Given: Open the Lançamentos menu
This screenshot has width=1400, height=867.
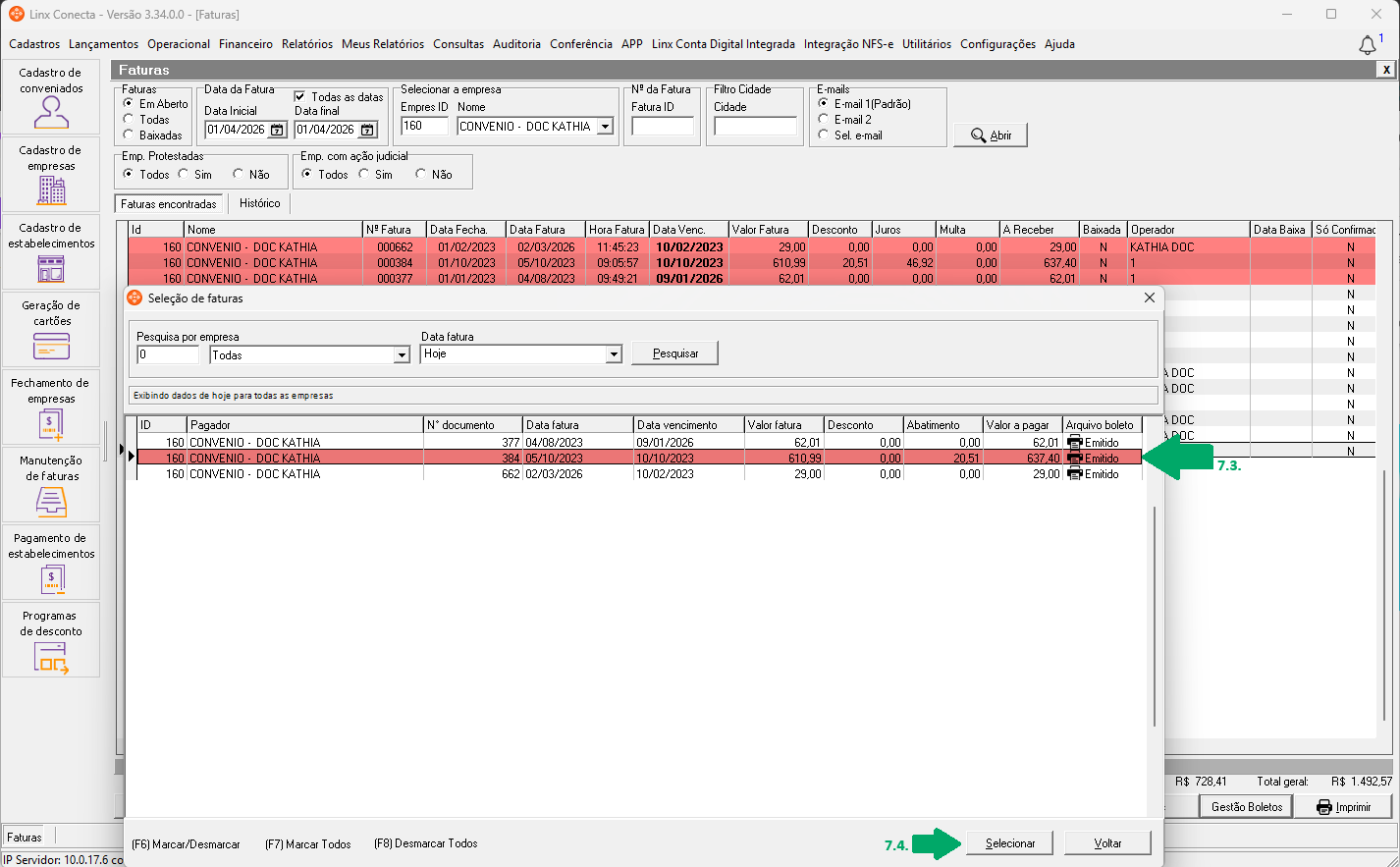Looking at the screenshot, I should point(104,44).
